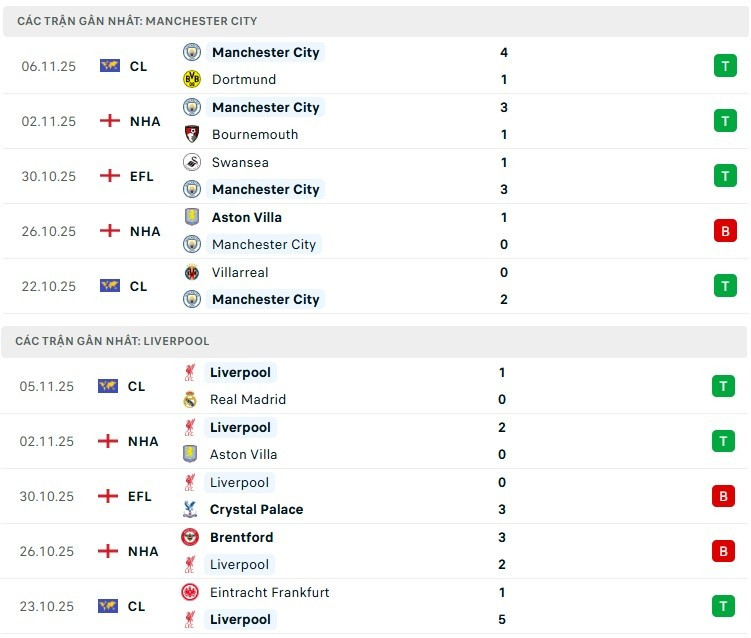Select the Manchester City recent matches header
Viewport: 751px width, 638px height.
(137, 21)
